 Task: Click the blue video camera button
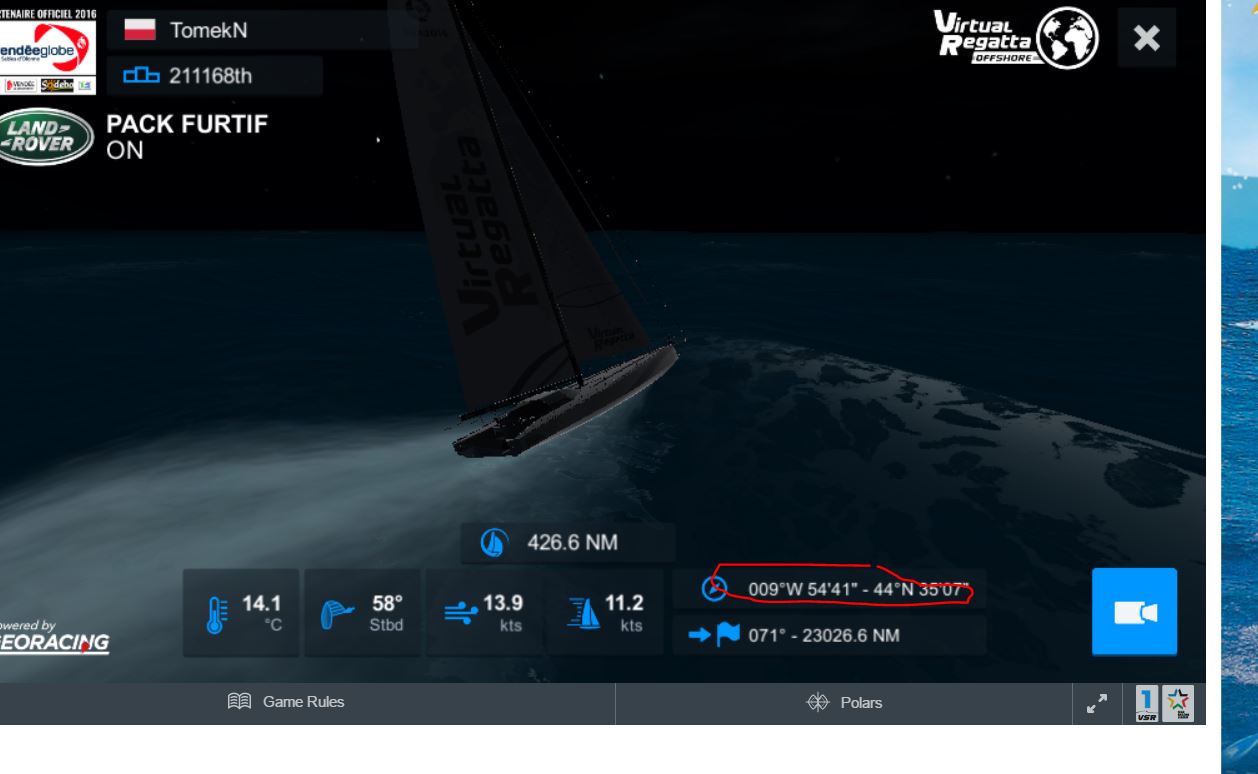1134,612
